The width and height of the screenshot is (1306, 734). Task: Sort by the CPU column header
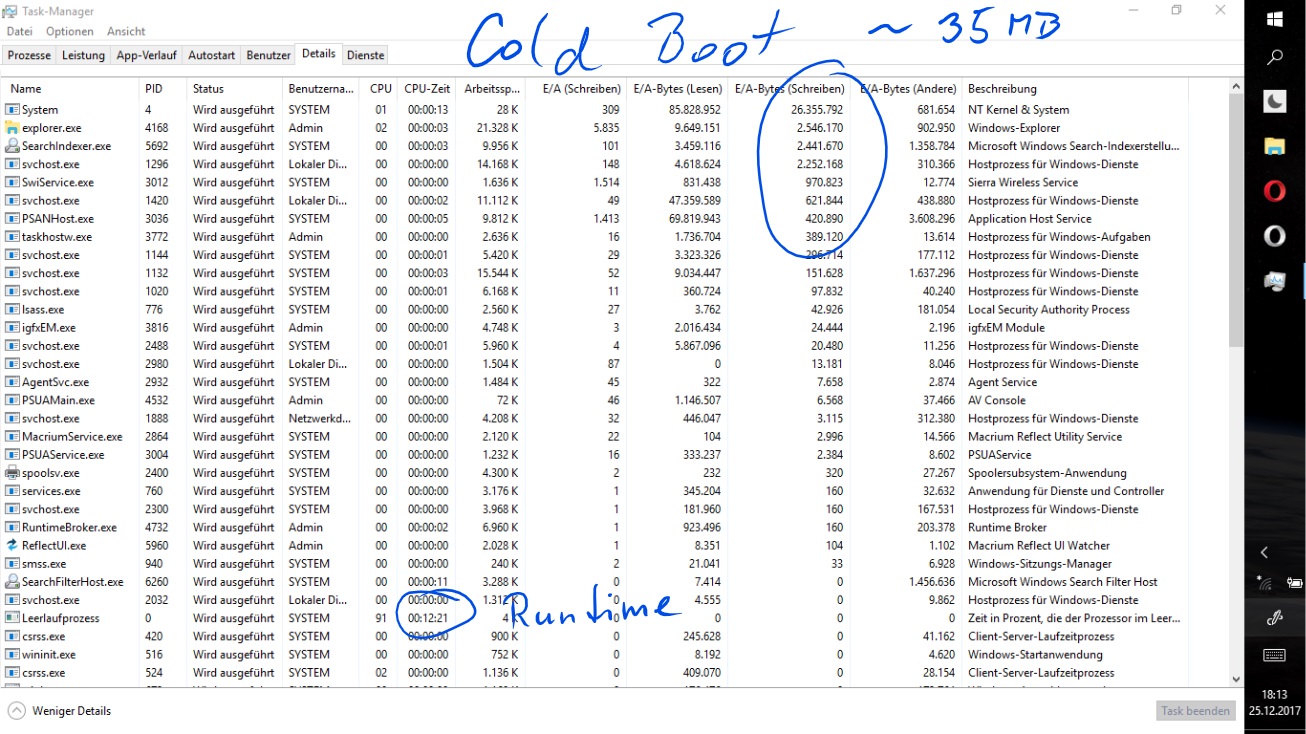(378, 89)
